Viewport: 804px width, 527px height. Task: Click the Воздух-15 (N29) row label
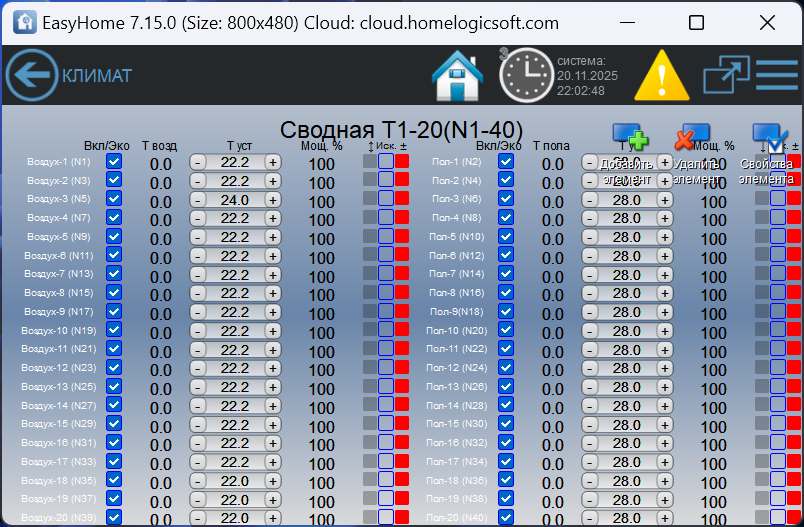point(61,424)
